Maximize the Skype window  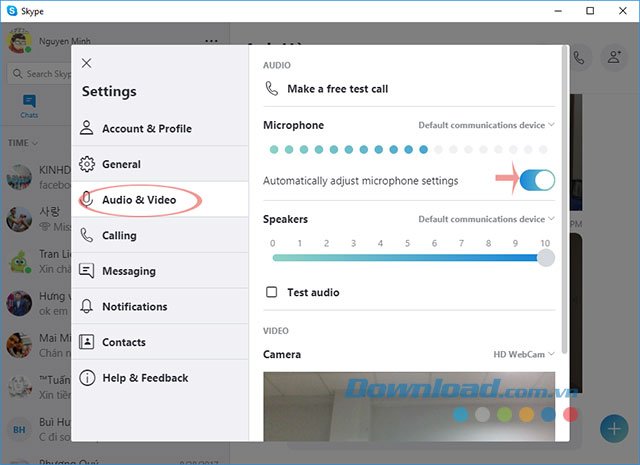coord(590,11)
